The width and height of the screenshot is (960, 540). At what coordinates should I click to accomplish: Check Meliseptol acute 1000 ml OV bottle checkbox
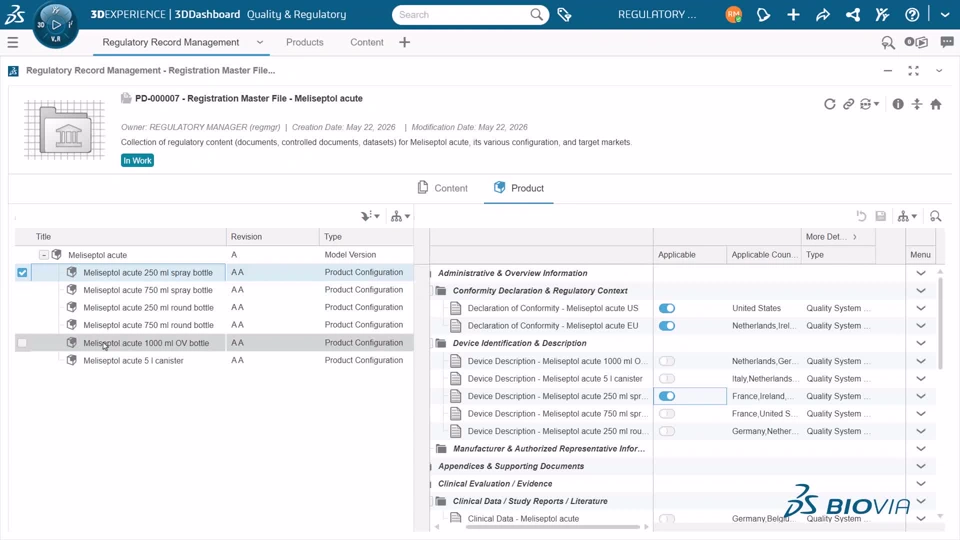point(22,343)
